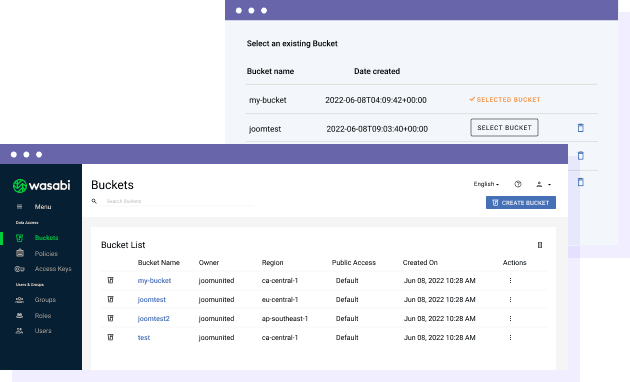Click the 2022-06-08T09:03:40+00:00 date cell
Image resolution: width=630 pixels, height=382 pixels.
[377, 129]
